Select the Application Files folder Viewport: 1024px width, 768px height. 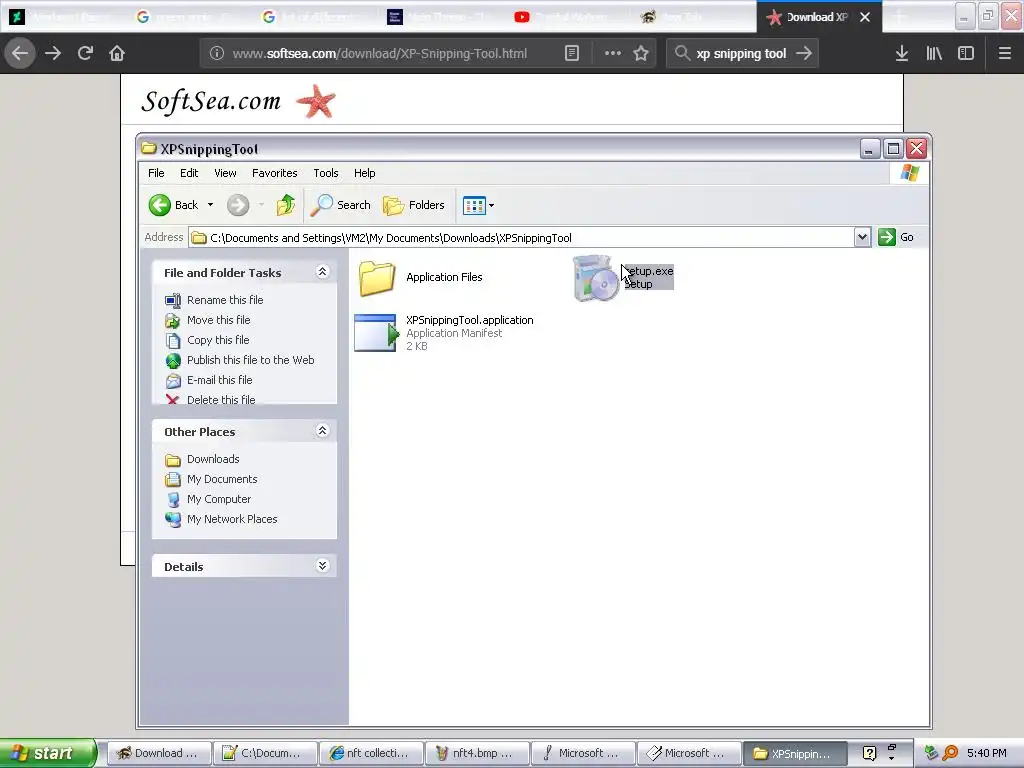(377, 278)
